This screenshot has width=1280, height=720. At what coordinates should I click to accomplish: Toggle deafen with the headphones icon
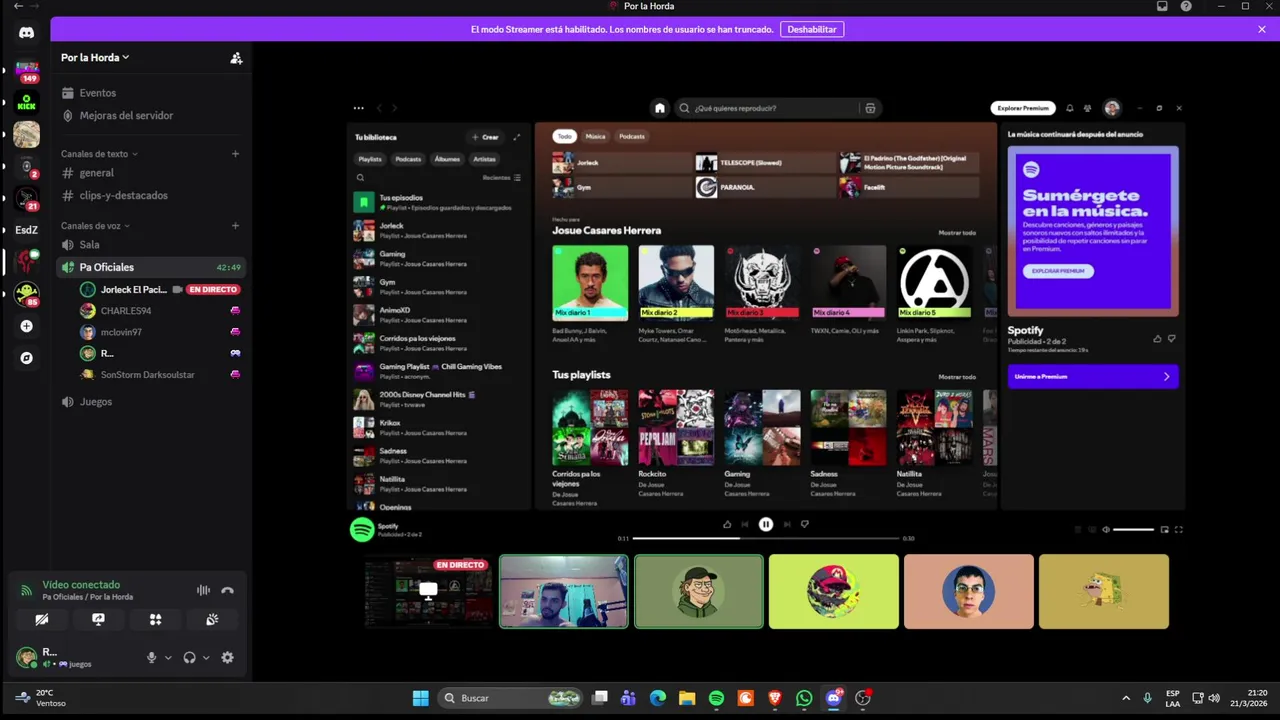click(x=189, y=657)
